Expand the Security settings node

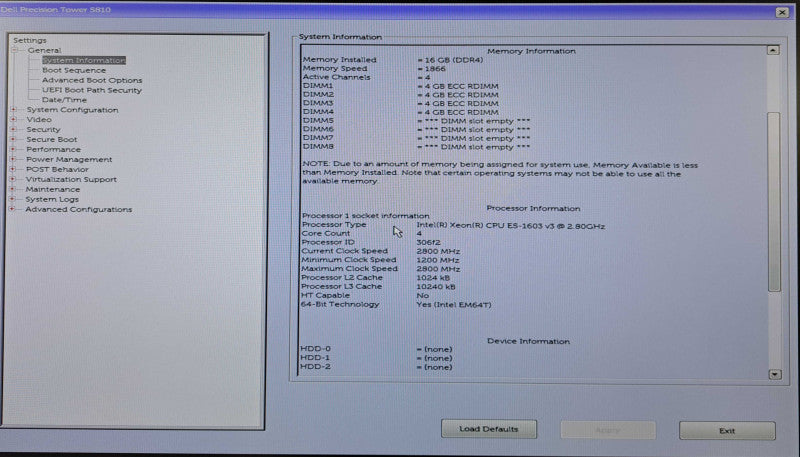[x=13, y=130]
